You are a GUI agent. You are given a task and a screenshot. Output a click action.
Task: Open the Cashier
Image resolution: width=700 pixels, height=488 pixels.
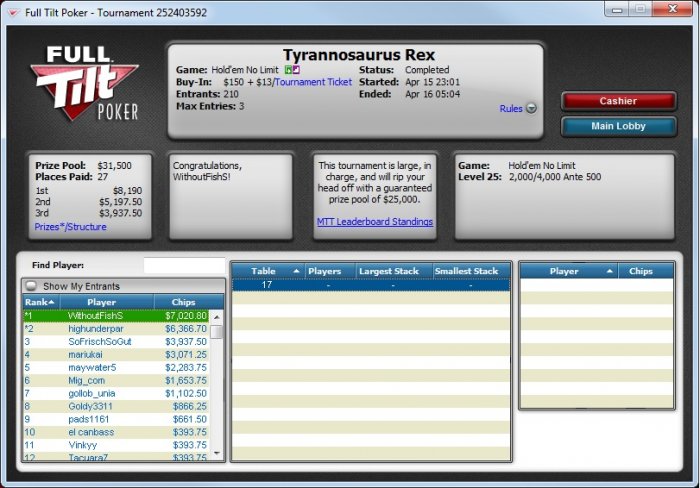click(618, 101)
